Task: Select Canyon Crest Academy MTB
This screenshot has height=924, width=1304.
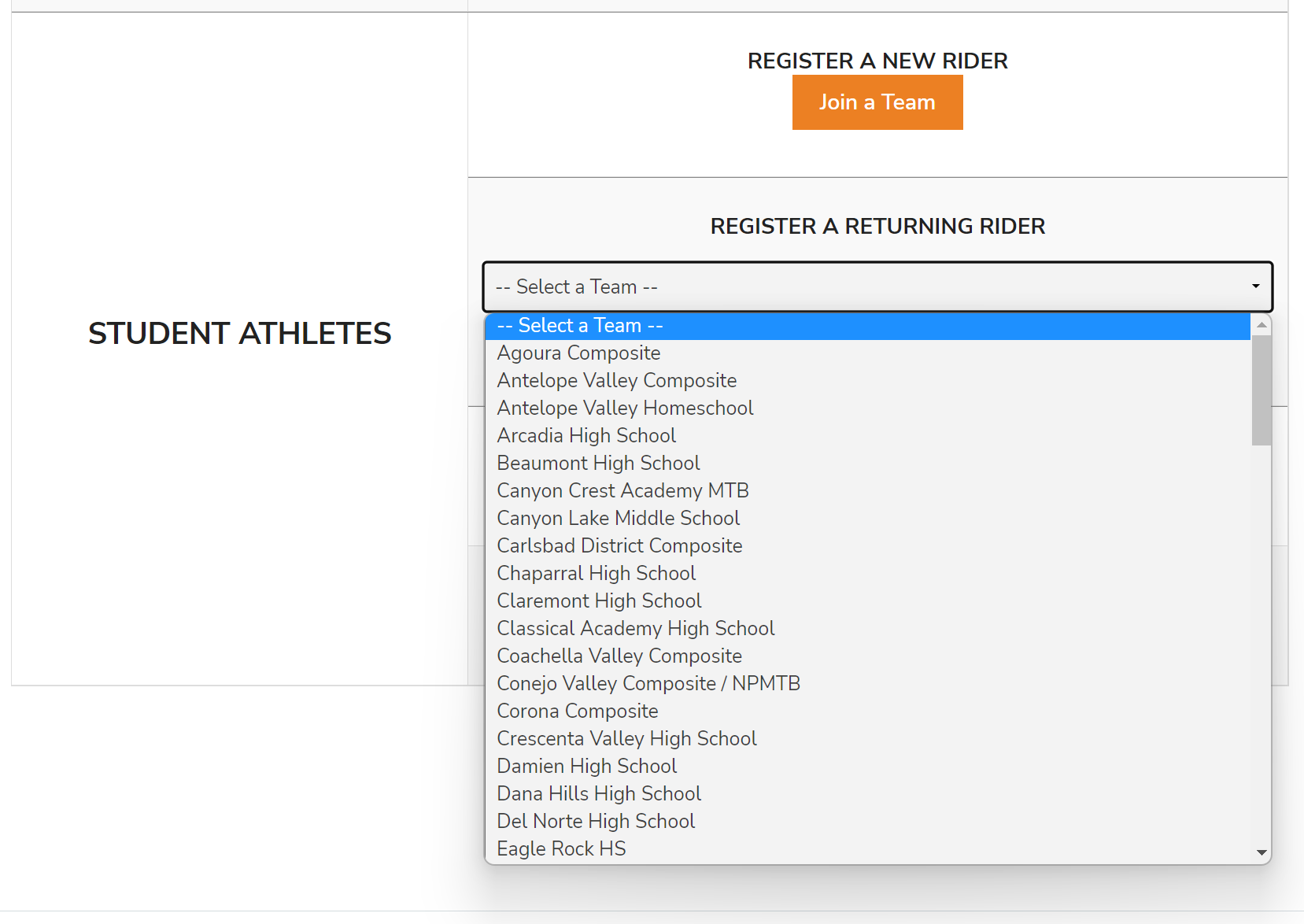Action: [x=622, y=491]
